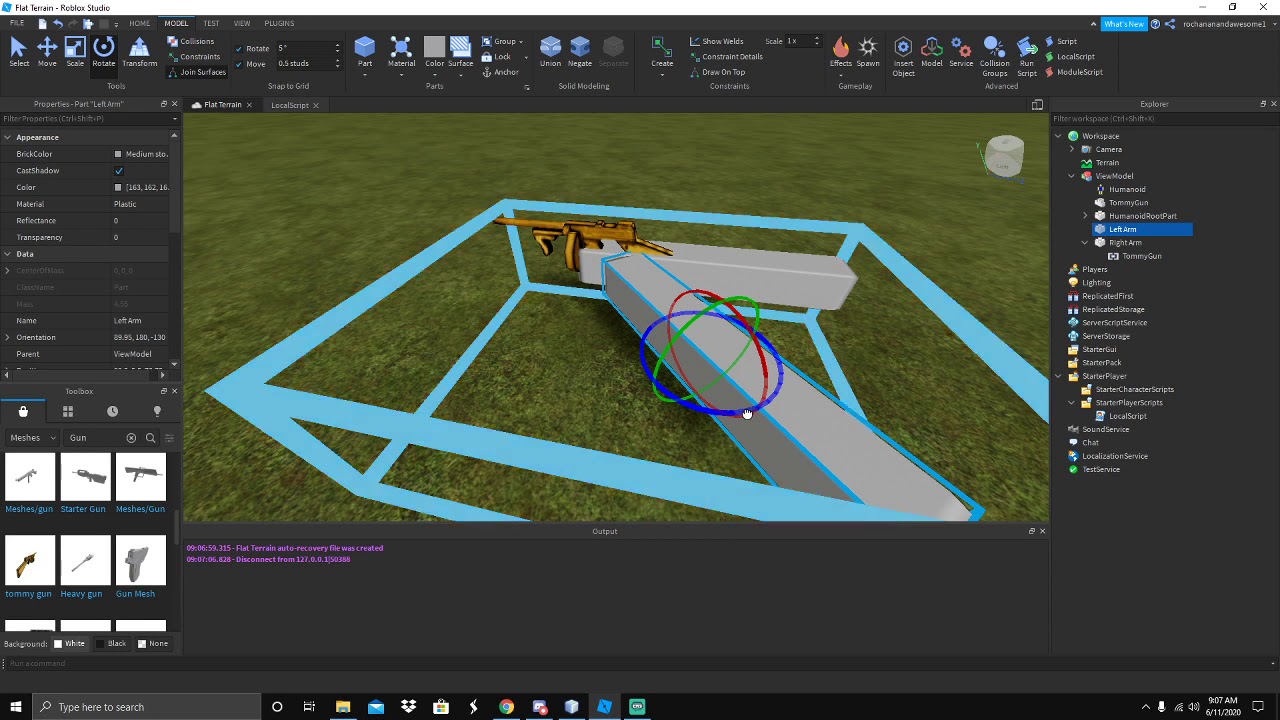
Task: Toggle Draw On Top option
Action: pos(716,72)
